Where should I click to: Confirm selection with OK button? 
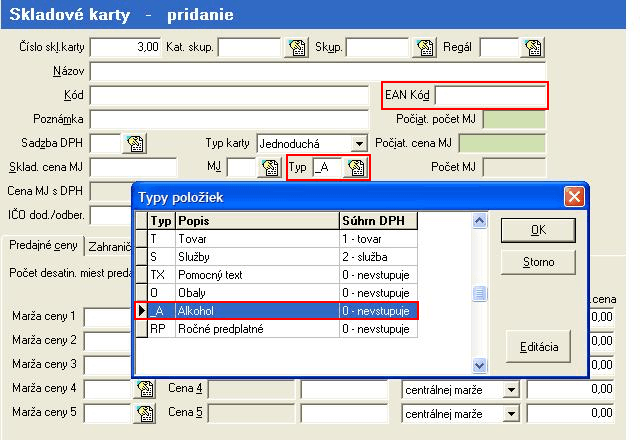tap(538, 230)
